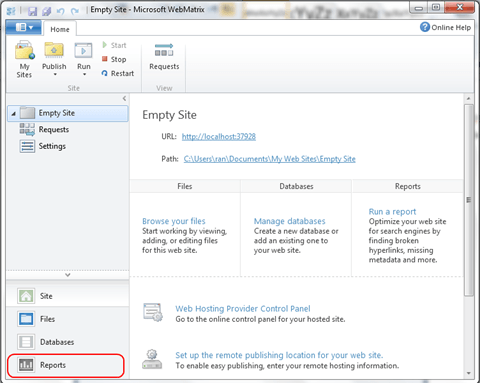Expand the Run dropdown arrow
The image size is (480, 383).
click(84, 75)
